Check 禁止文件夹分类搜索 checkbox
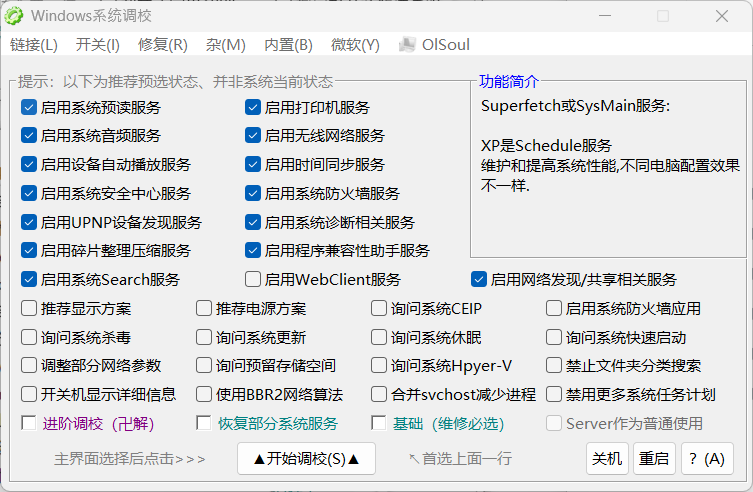This screenshot has height=492, width=753. pos(554,365)
